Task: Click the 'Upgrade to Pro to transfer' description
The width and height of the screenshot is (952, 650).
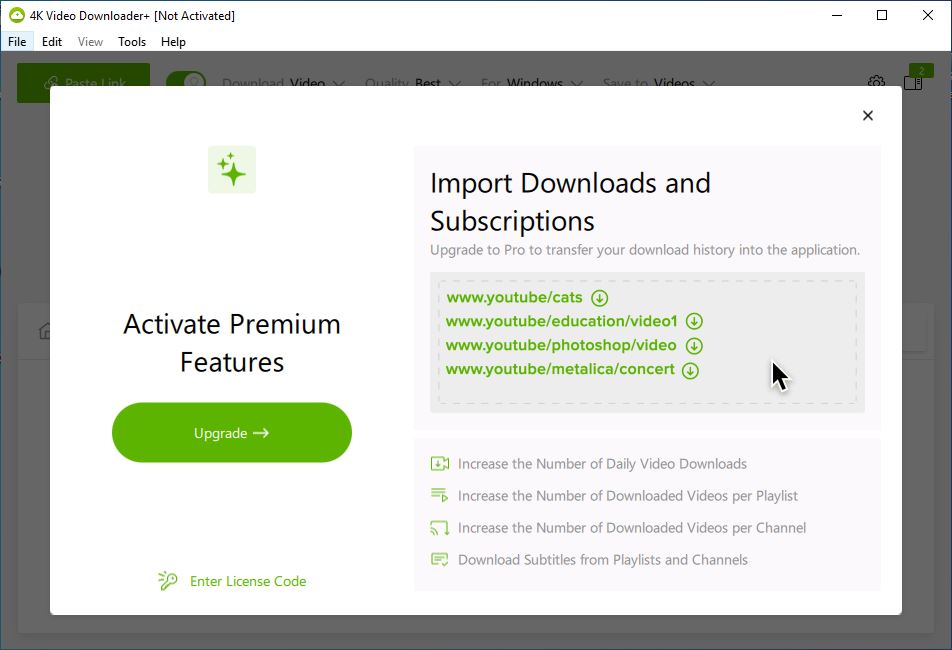Action: tap(645, 250)
